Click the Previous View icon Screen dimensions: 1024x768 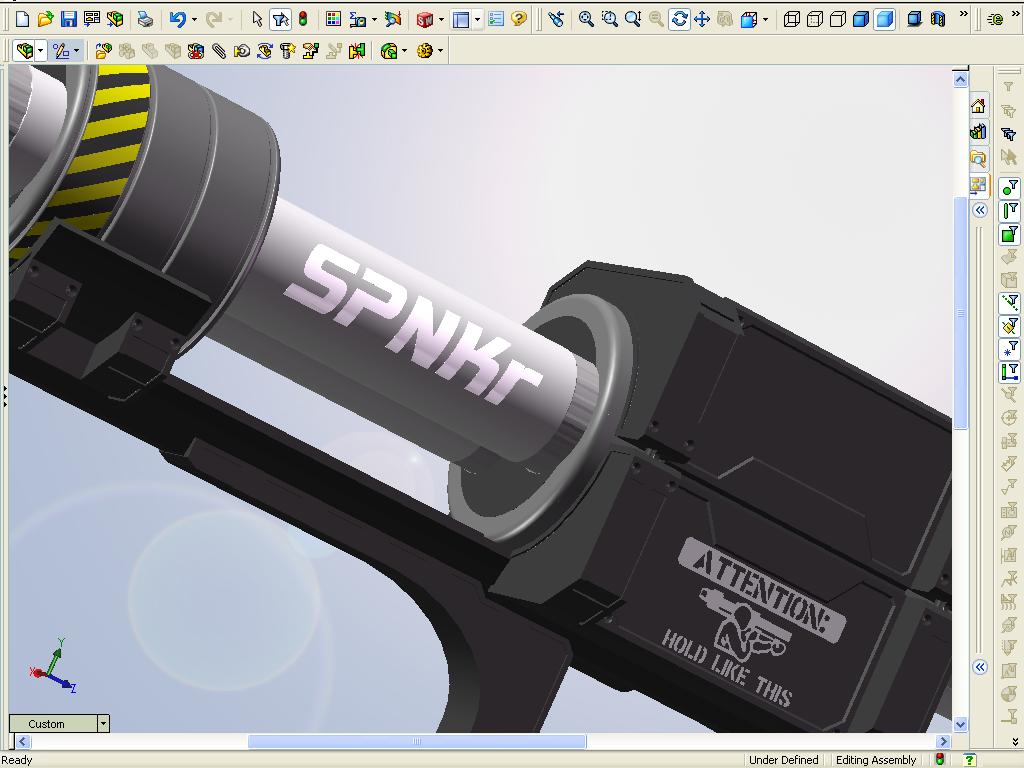pyautogui.click(x=556, y=19)
